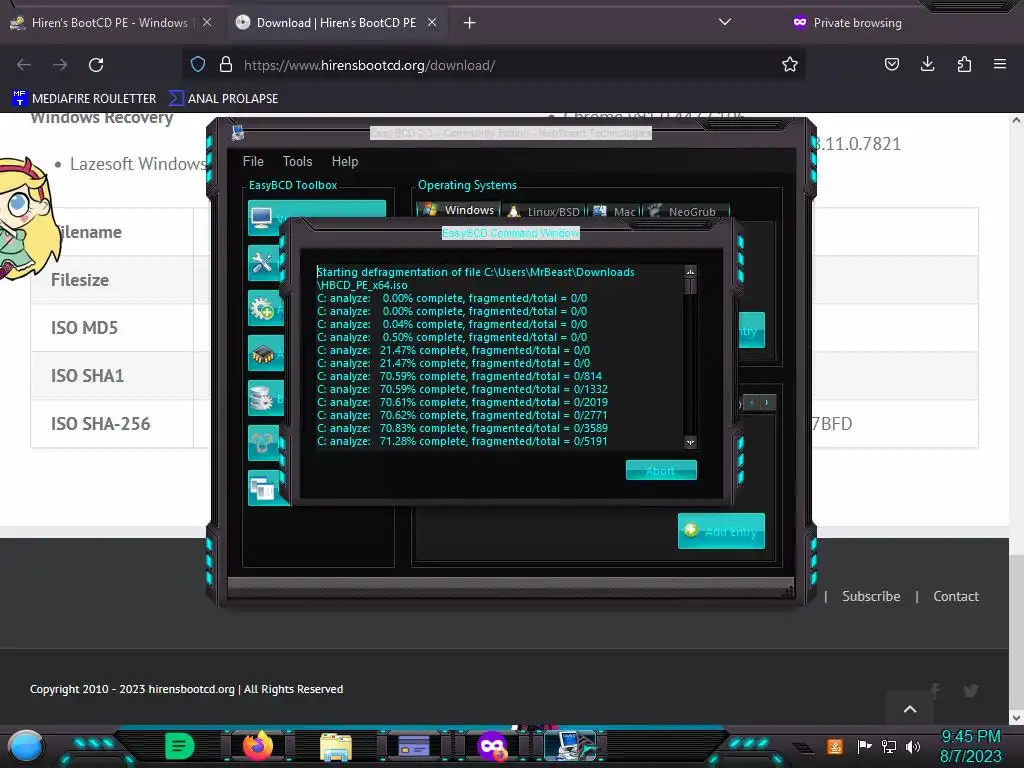Click the View Settings monitor icon in EasyBCD Toolbox
Image resolution: width=1024 pixels, height=768 pixels.
262,217
